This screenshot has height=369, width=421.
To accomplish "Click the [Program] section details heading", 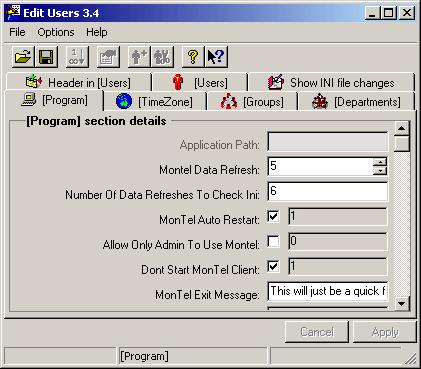I will coord(96,121).
